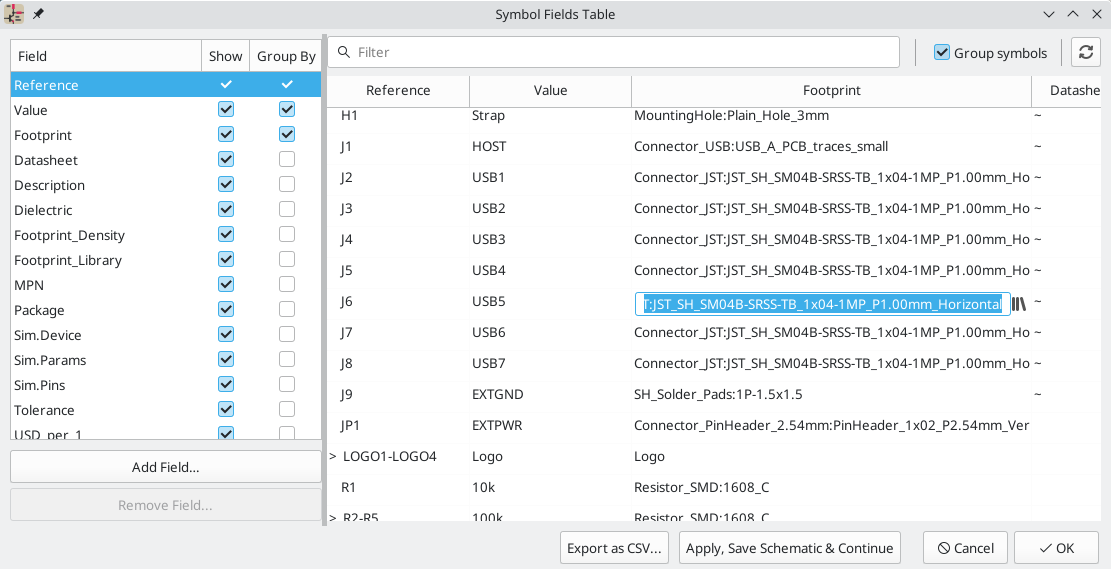The image size is (1111, 569).
Task: Click the J6 footprint edit field
Action: (x=823, y=304)
